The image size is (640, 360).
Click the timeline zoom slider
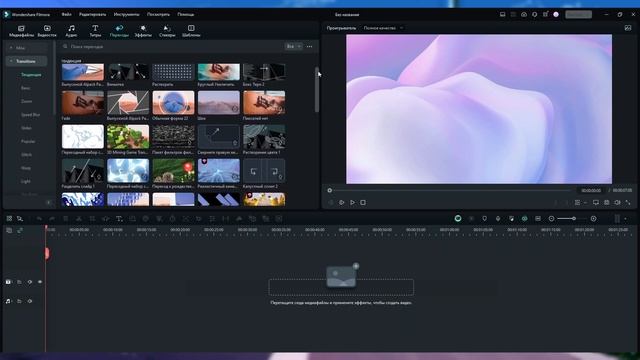pyautogui.click(x=573, y=219)
